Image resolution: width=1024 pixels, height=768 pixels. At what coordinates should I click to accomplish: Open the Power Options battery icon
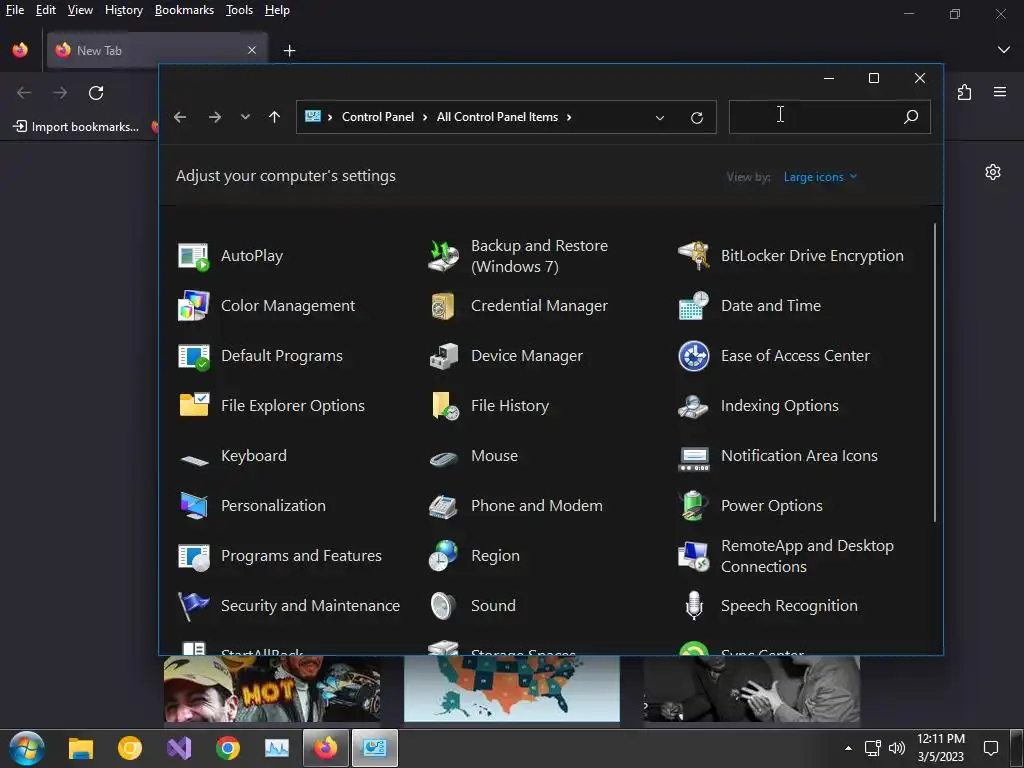pyautogui.click(x=694, y=505)
